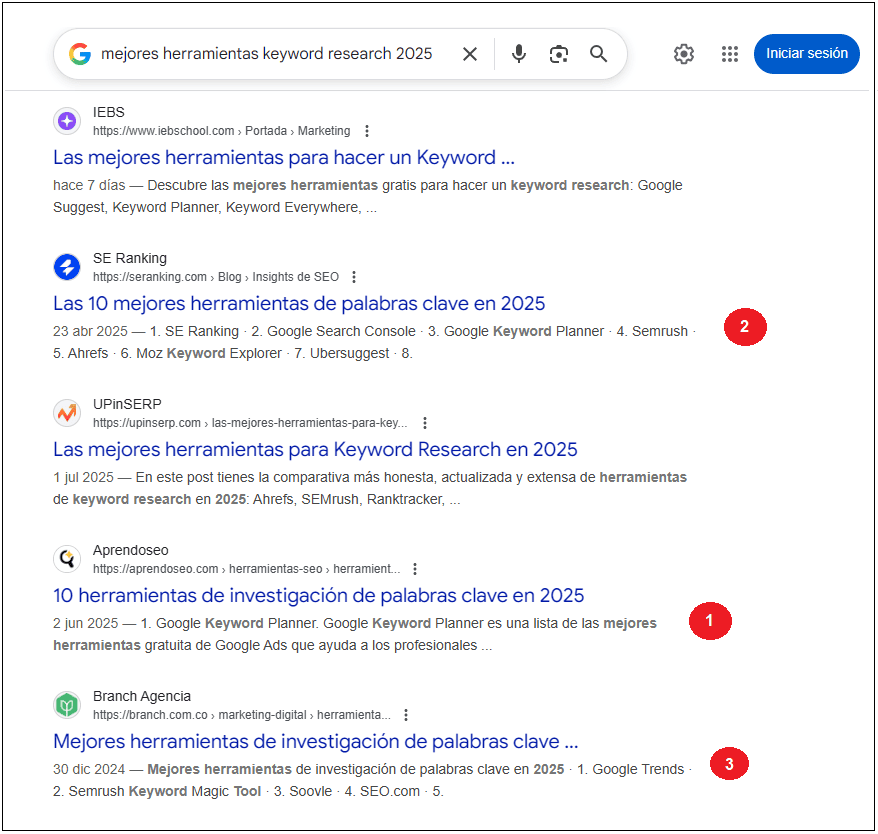Open quick settings via the gear icon
This screenshot has width=878, height=834.
(x=684, y=54)
